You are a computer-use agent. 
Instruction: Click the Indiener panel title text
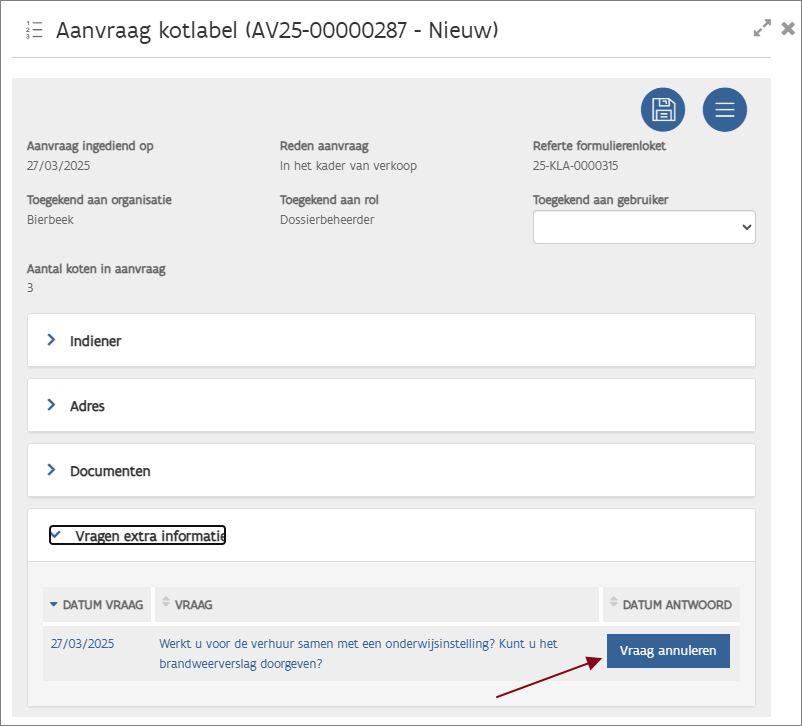coord(95,341)
